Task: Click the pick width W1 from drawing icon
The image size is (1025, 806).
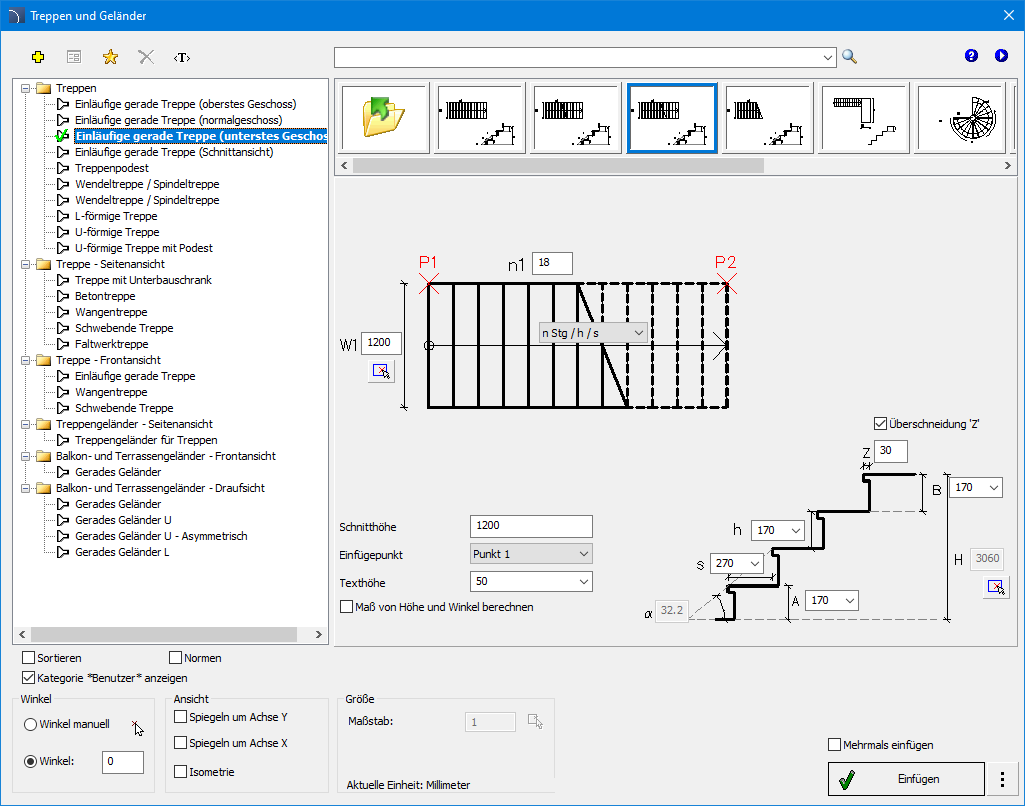Action: (x=381, y=372)
